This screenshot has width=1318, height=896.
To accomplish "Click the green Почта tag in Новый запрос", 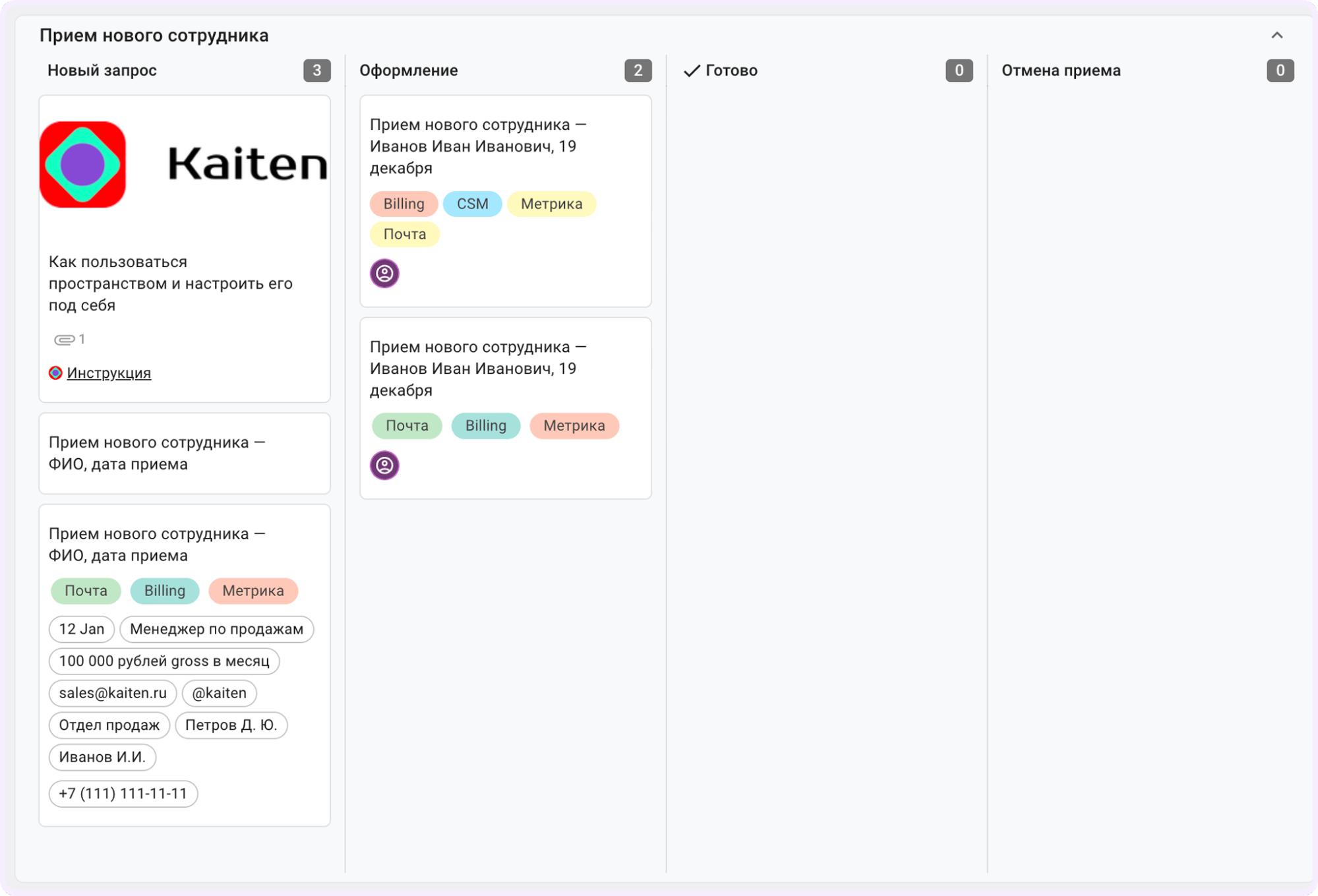I will point(86,591).
